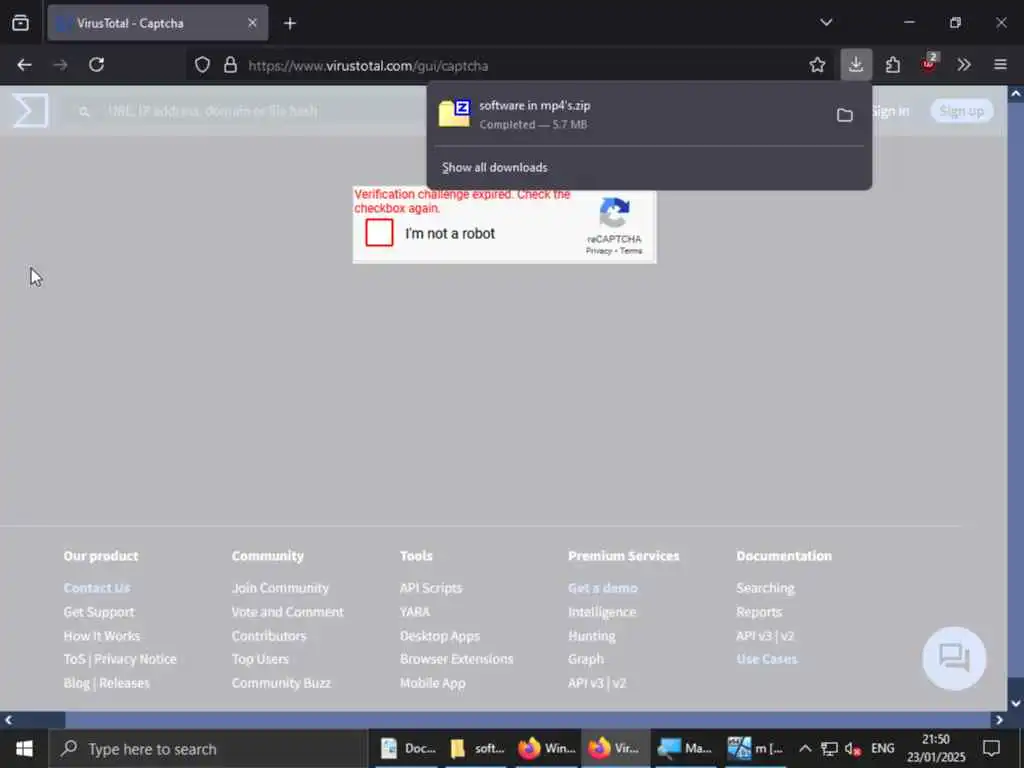Click the VirusTotal sigma logo
This screenshot has height=768, width=1024.
[31, 110]
